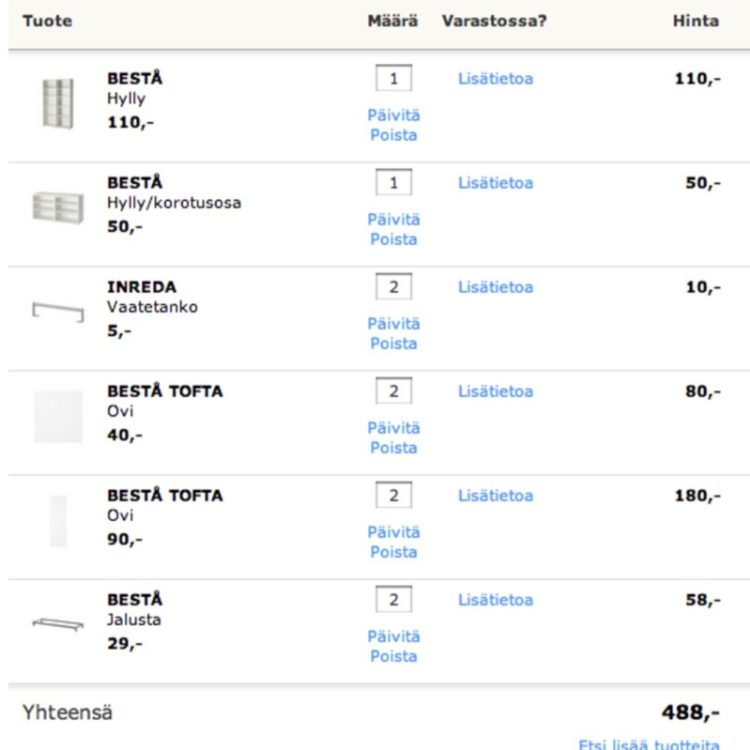Viewport: 750px width, 750px height.
Task: Open the INREDA Vaatetanko product image
Action: (x=58, y=312)
